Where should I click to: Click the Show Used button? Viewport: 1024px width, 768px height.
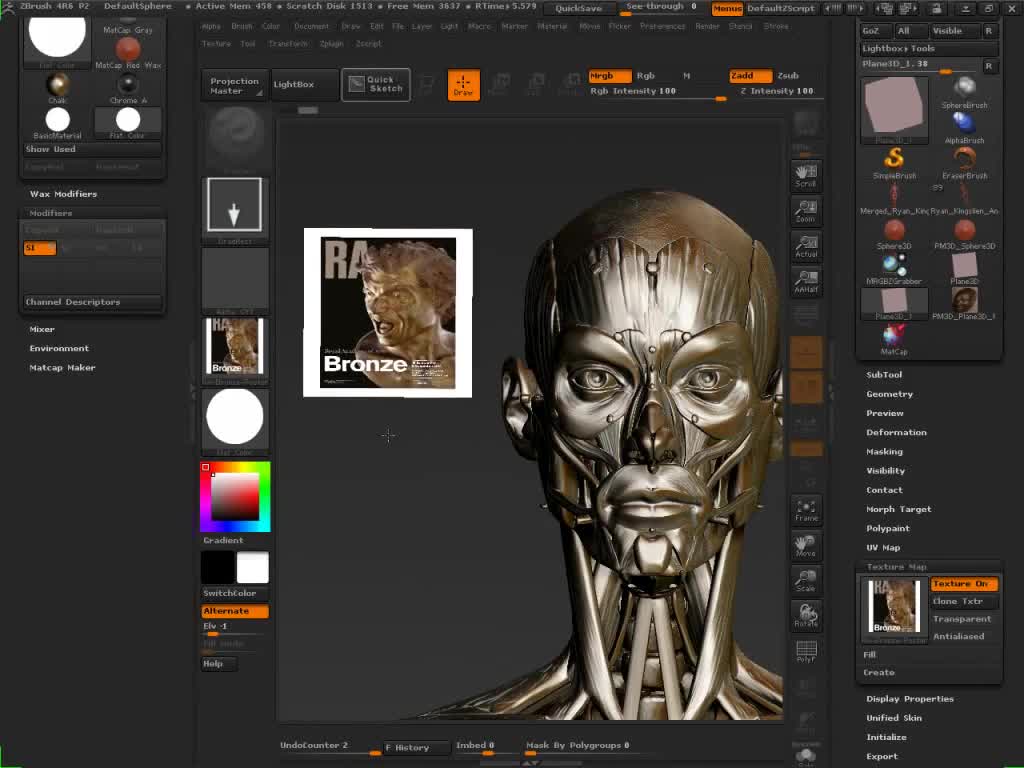(93, 149)
